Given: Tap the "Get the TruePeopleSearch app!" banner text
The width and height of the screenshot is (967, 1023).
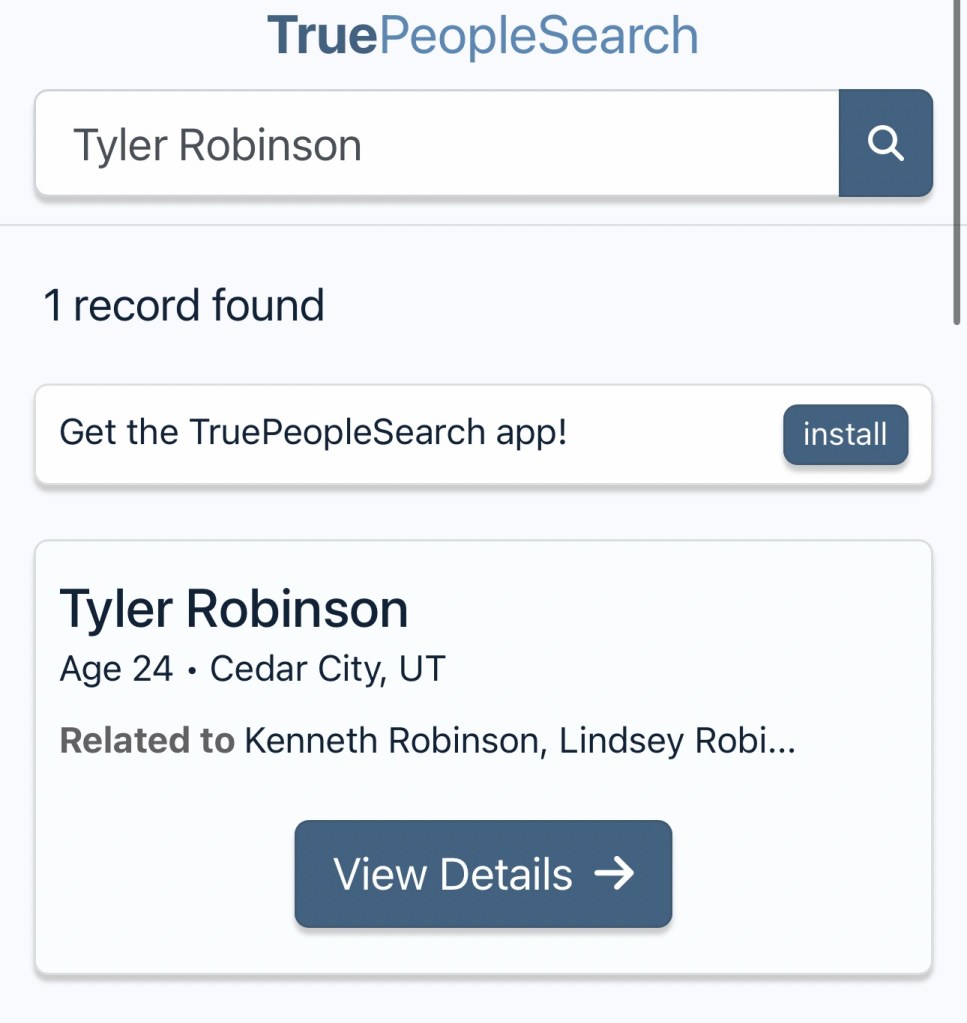Looking at the screenshot, I should pyautogui.click(x=313, y=433).
